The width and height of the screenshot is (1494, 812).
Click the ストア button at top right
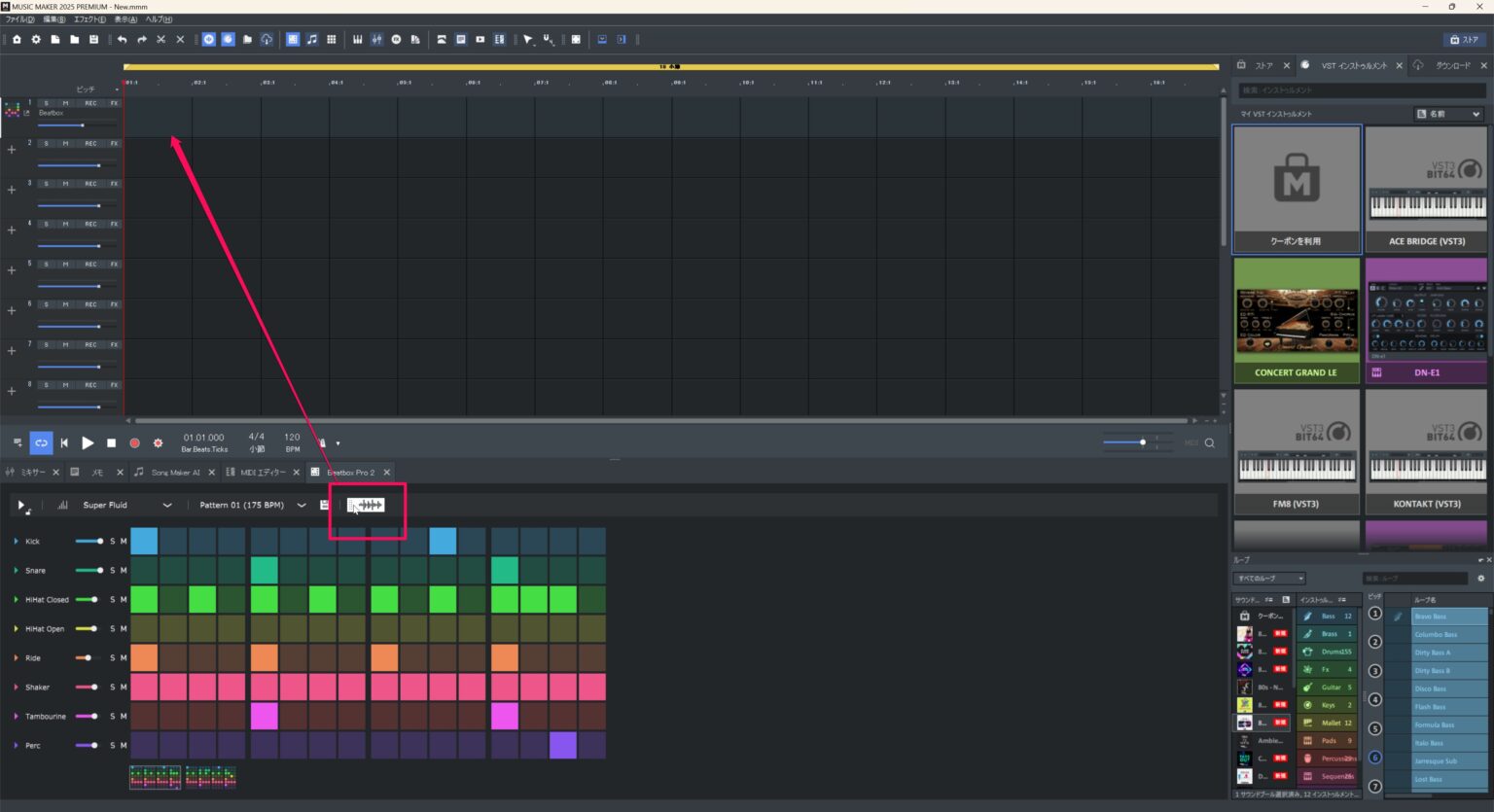point(1464,40)
